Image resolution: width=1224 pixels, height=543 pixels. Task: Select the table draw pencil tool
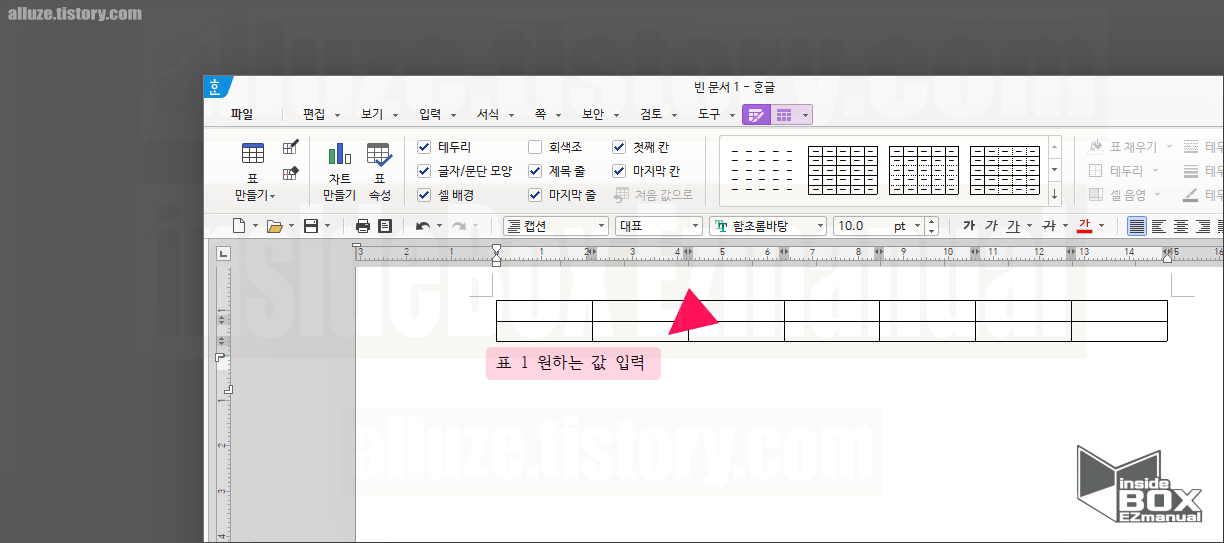[x=290, y=147]
